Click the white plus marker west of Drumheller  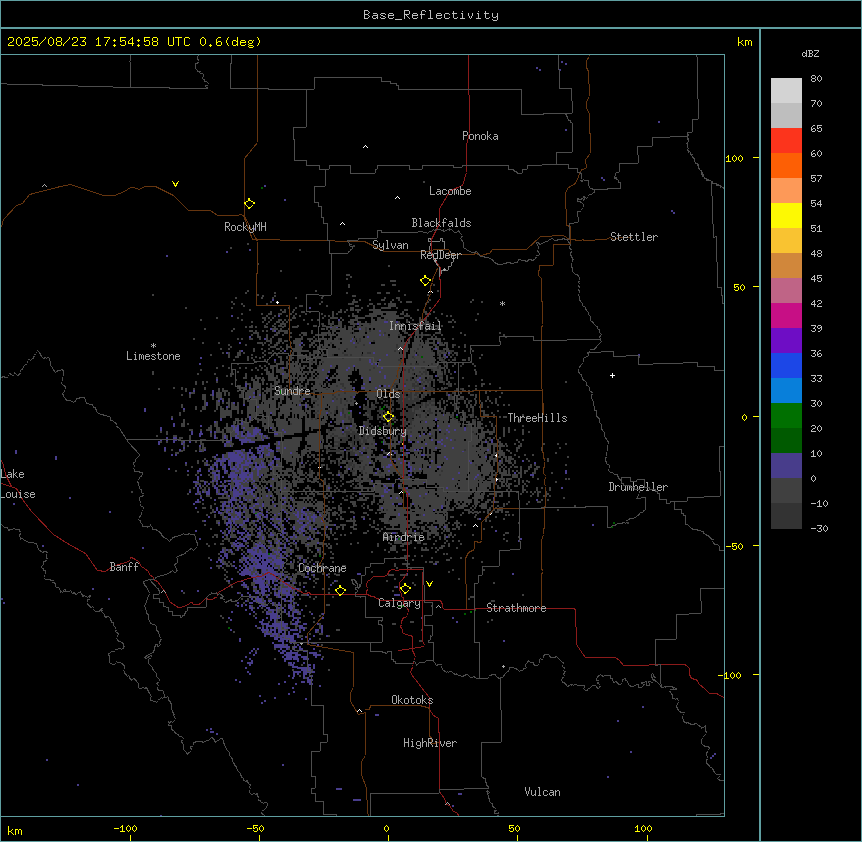tap(612, 375)
